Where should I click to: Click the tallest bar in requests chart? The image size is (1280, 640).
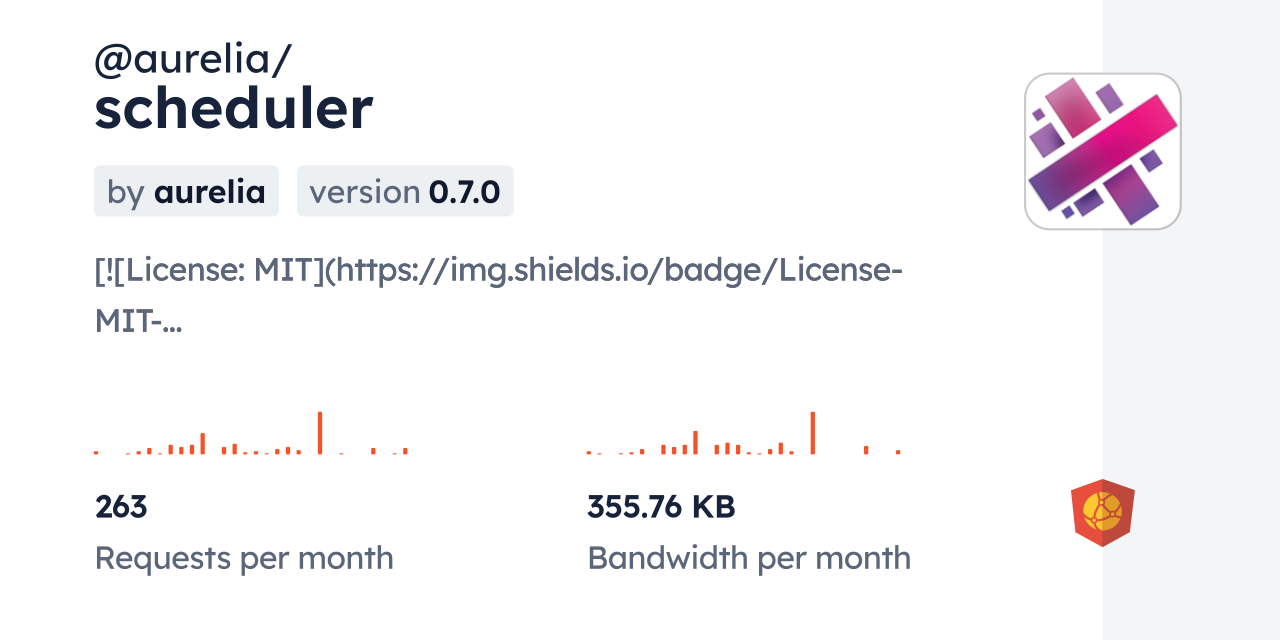point(320,433)
